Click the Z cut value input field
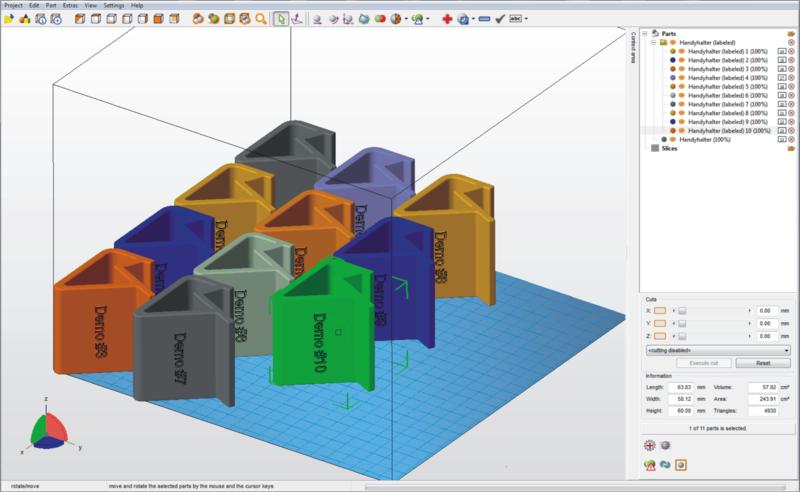The width and height of the screenshot is (800, 492). (x=768, y=337)
